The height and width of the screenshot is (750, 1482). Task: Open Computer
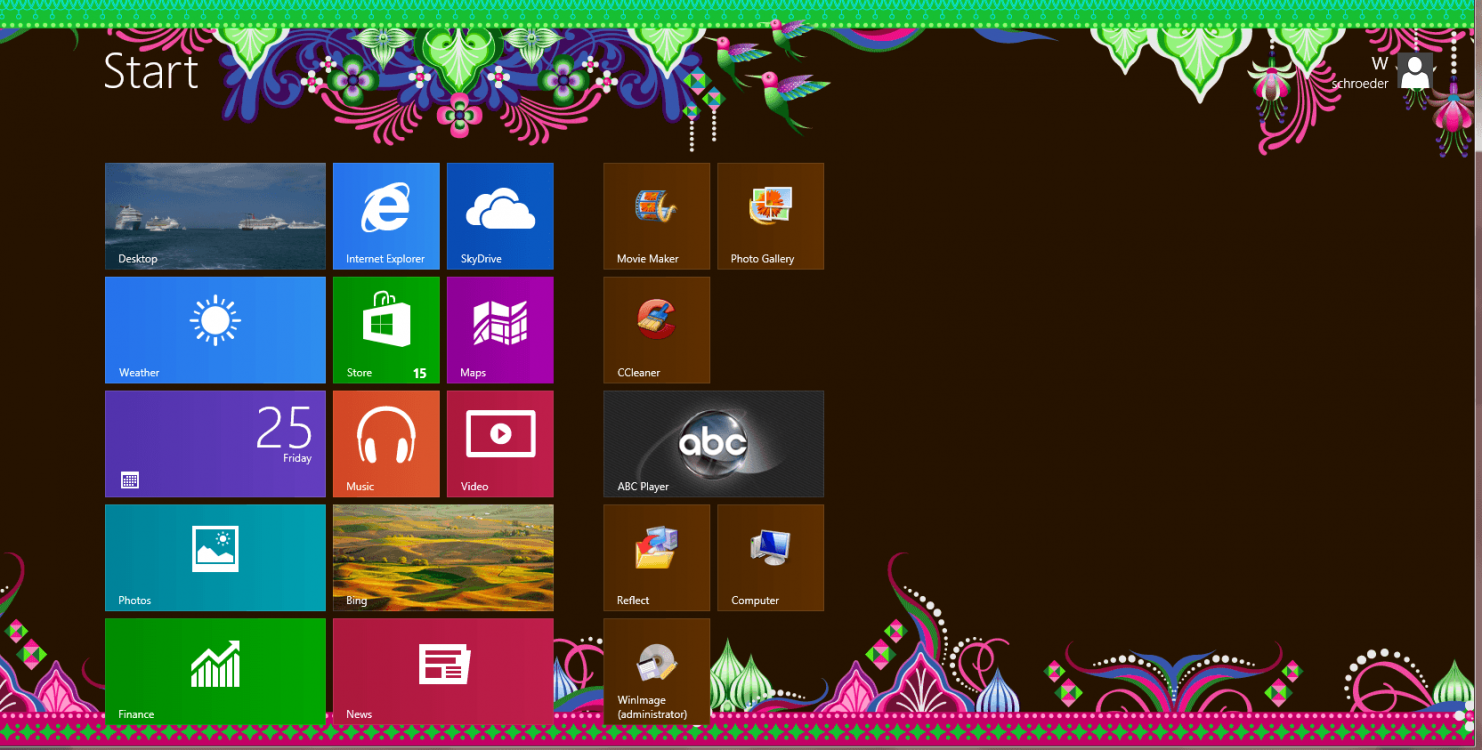pos(770,557)
